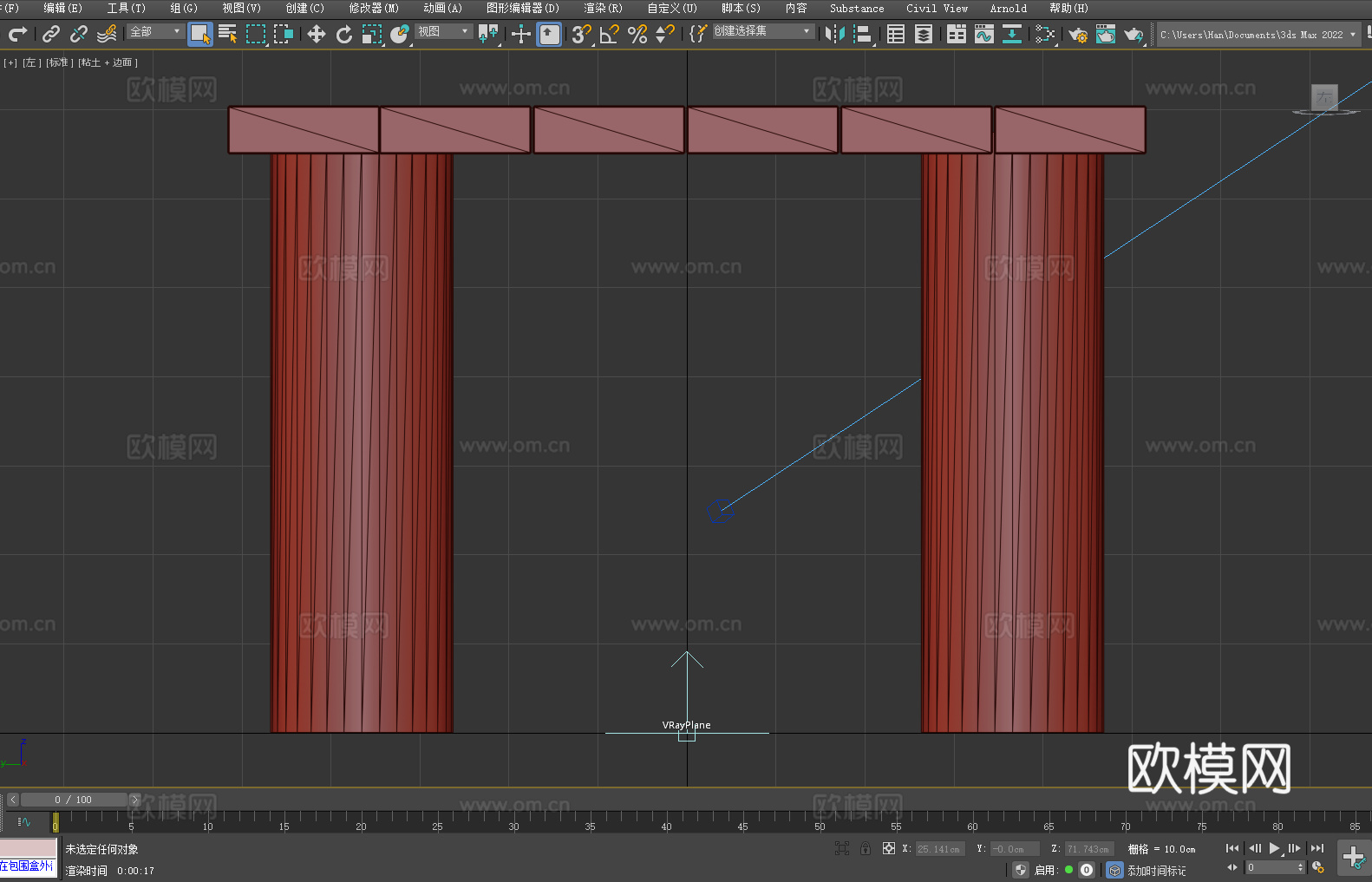Open the 组(G) menu
The image size is (1372, 882).
pos(183,8)
